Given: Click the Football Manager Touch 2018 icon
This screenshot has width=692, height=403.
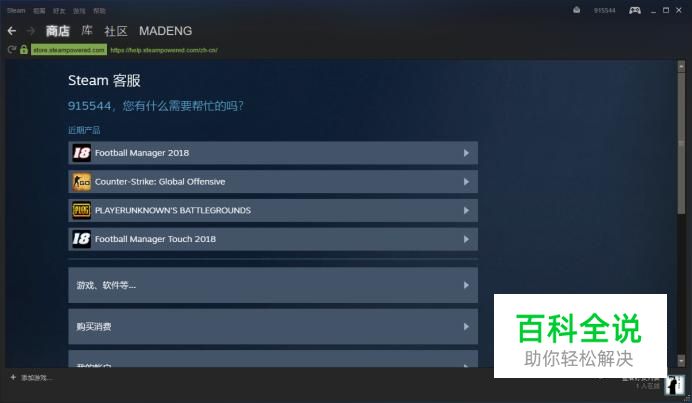Looking at the screenshot, I should (82, 239).
